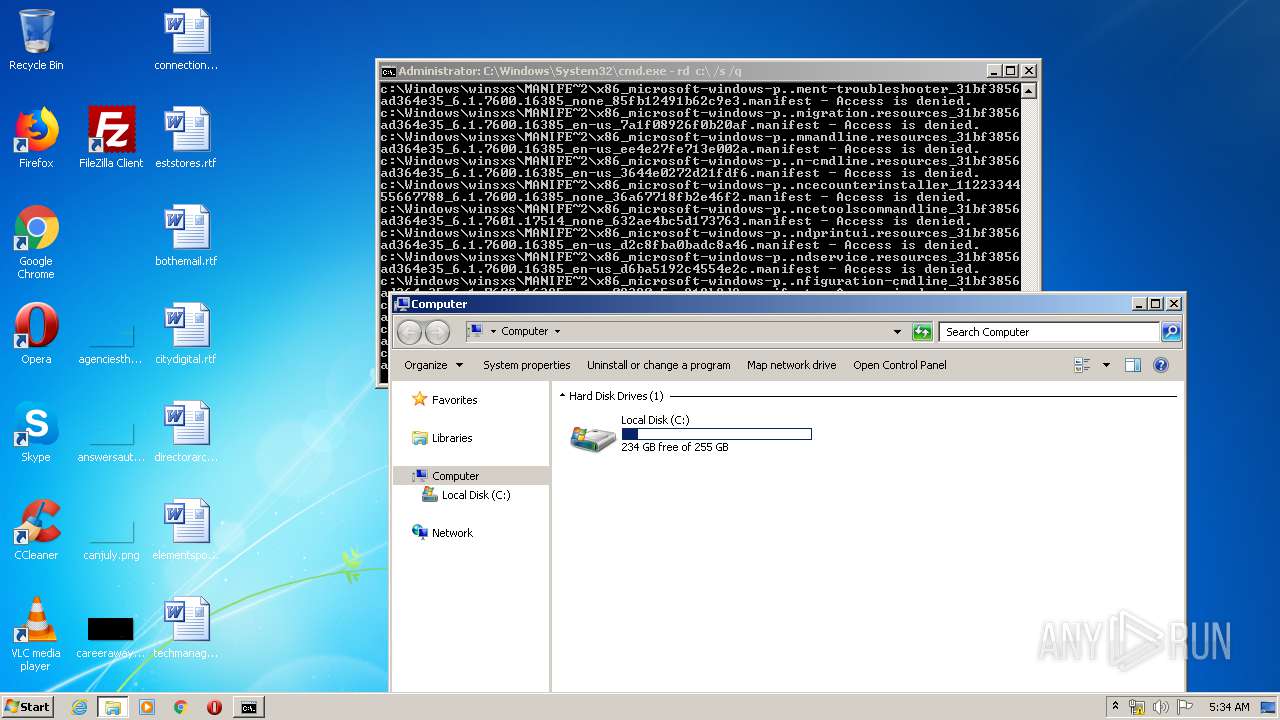Select the elementspo… document icon
The image size is (1280, 720).
tap(186, 530)
